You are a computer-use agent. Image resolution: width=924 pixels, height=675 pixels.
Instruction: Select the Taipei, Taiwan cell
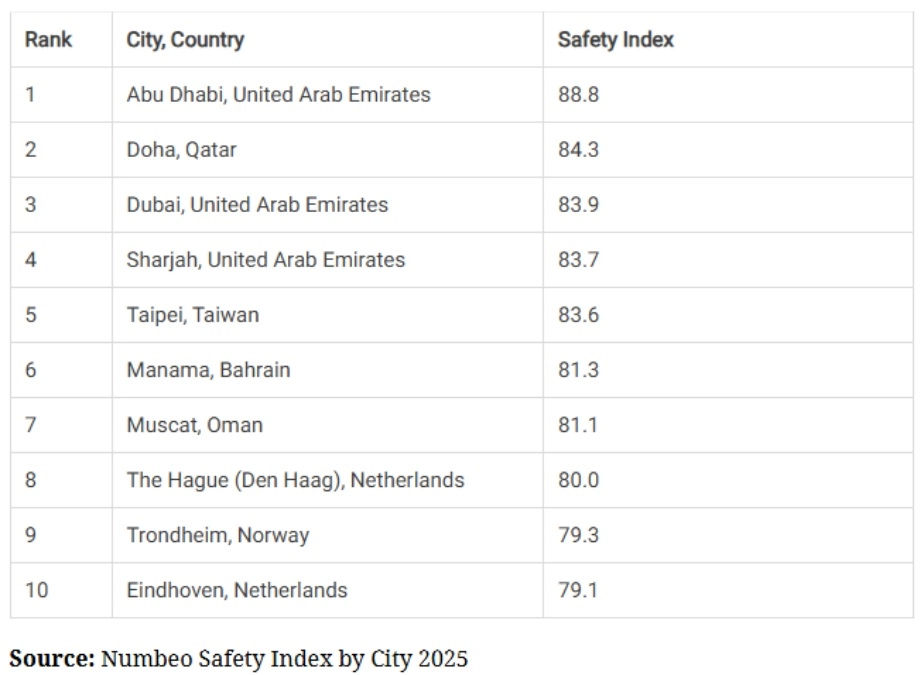coord(328,315)
